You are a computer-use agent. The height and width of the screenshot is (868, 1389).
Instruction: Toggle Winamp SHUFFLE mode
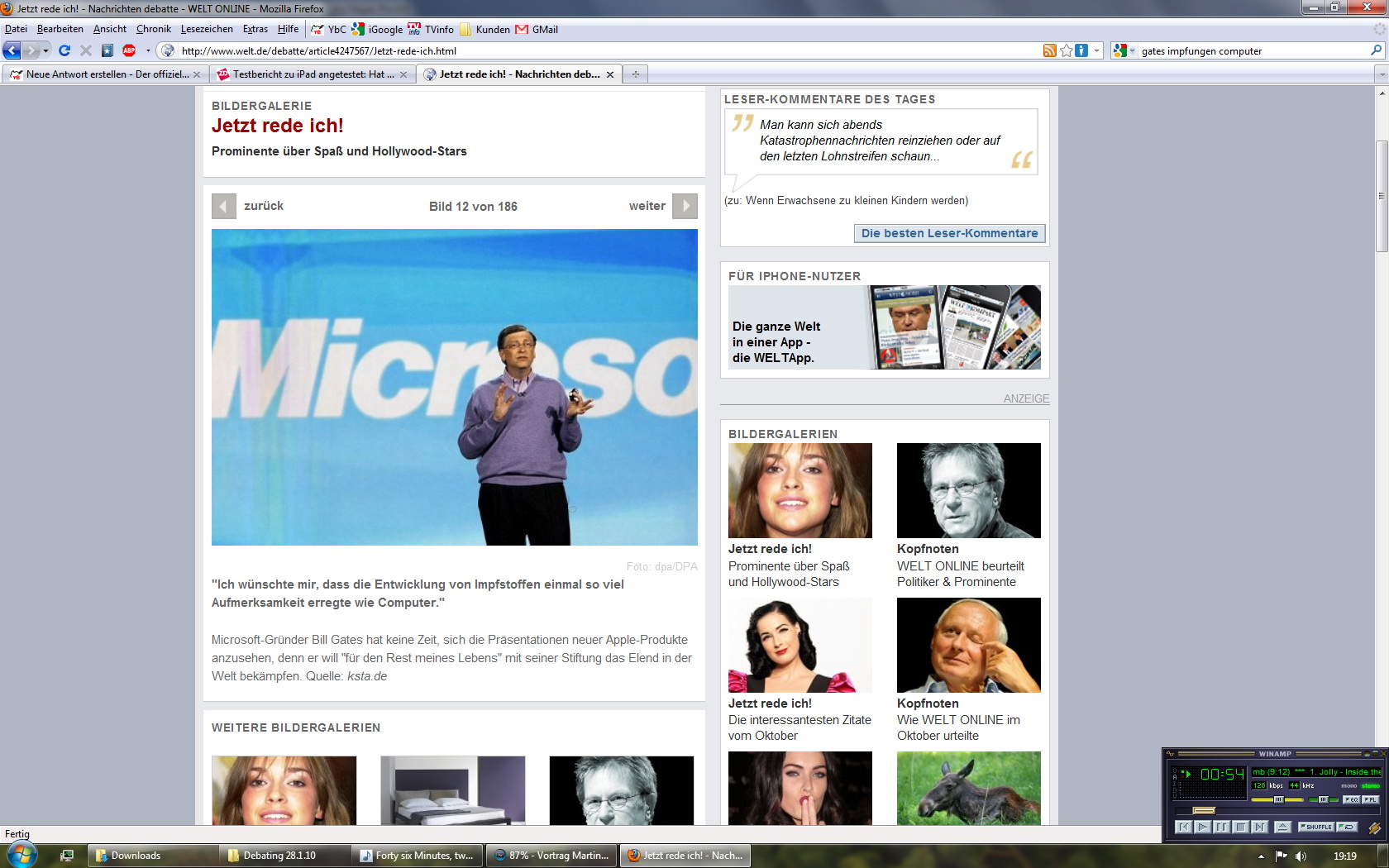coord(1316,827)
